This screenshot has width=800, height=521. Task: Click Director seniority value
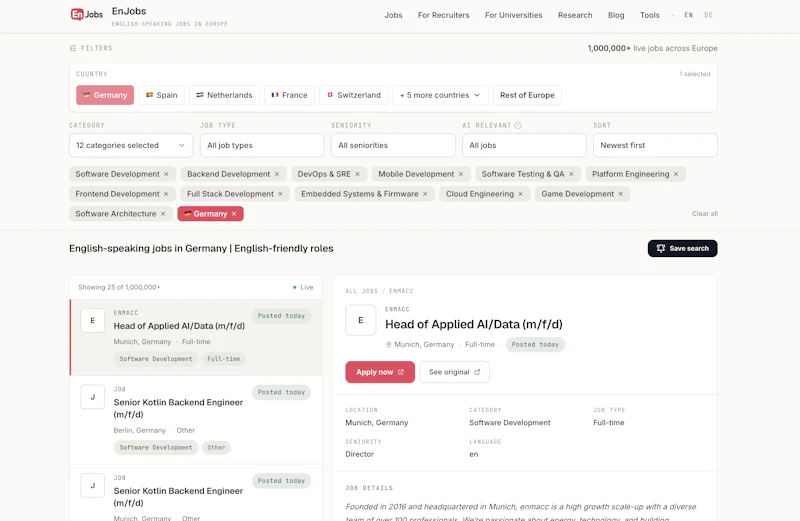(x=360, y=454)
